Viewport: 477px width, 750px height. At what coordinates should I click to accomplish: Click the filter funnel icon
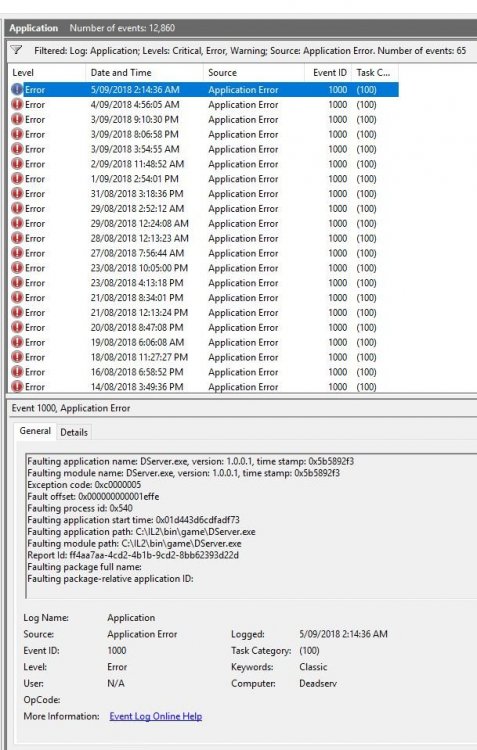click(16, 50)
